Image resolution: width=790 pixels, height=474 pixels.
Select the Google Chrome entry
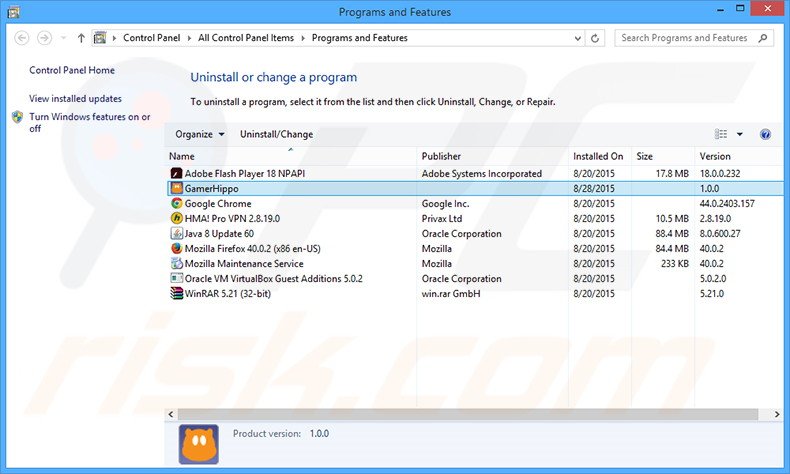(x=475, y=204)
